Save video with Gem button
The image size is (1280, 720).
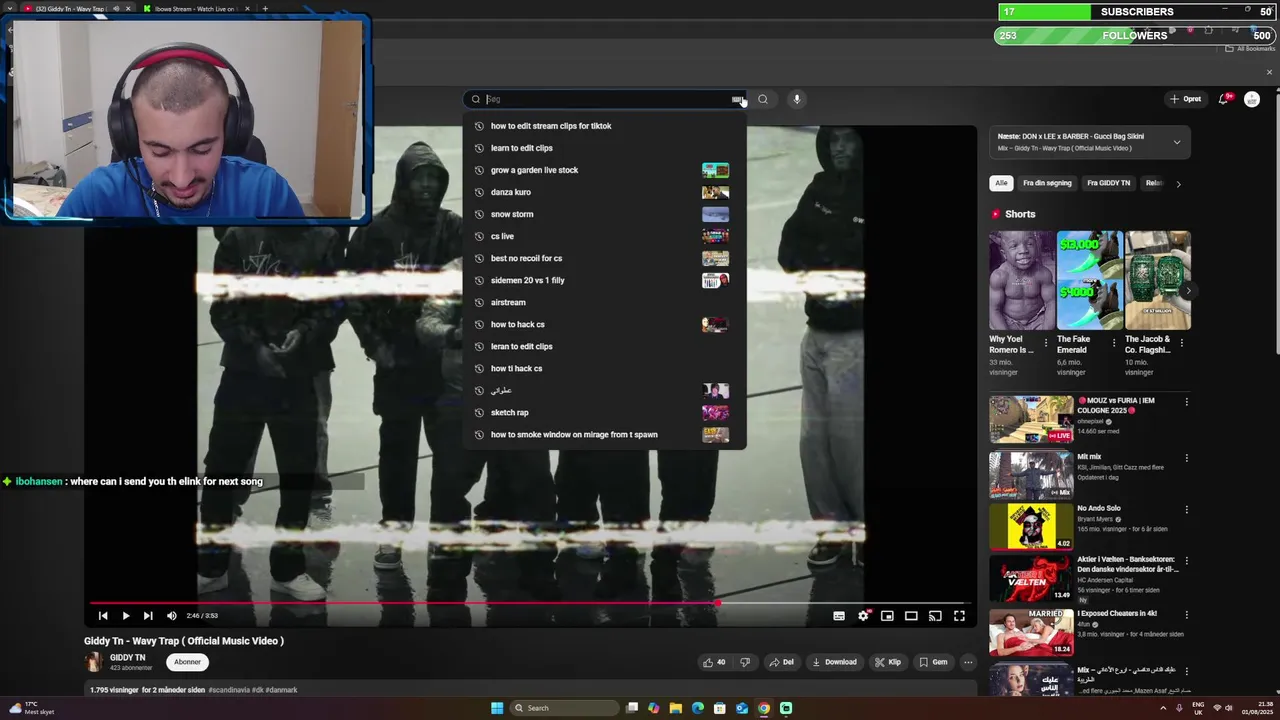click(933, 662)
